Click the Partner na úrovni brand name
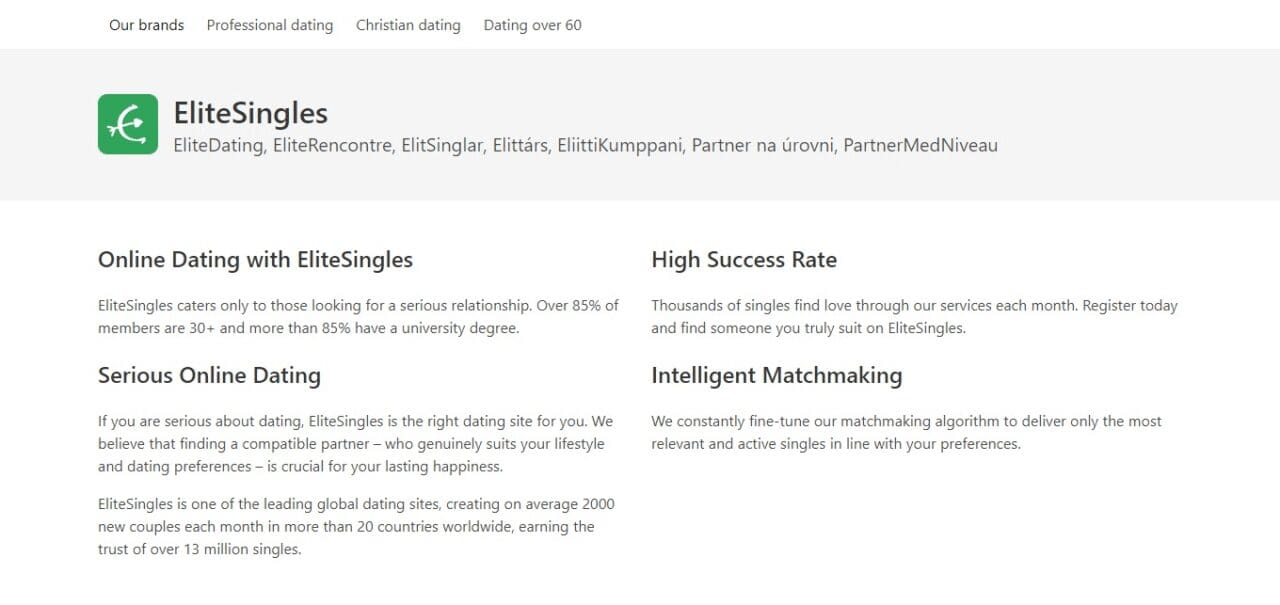Viewport: 1280px width, 605px height. [764, 146]
